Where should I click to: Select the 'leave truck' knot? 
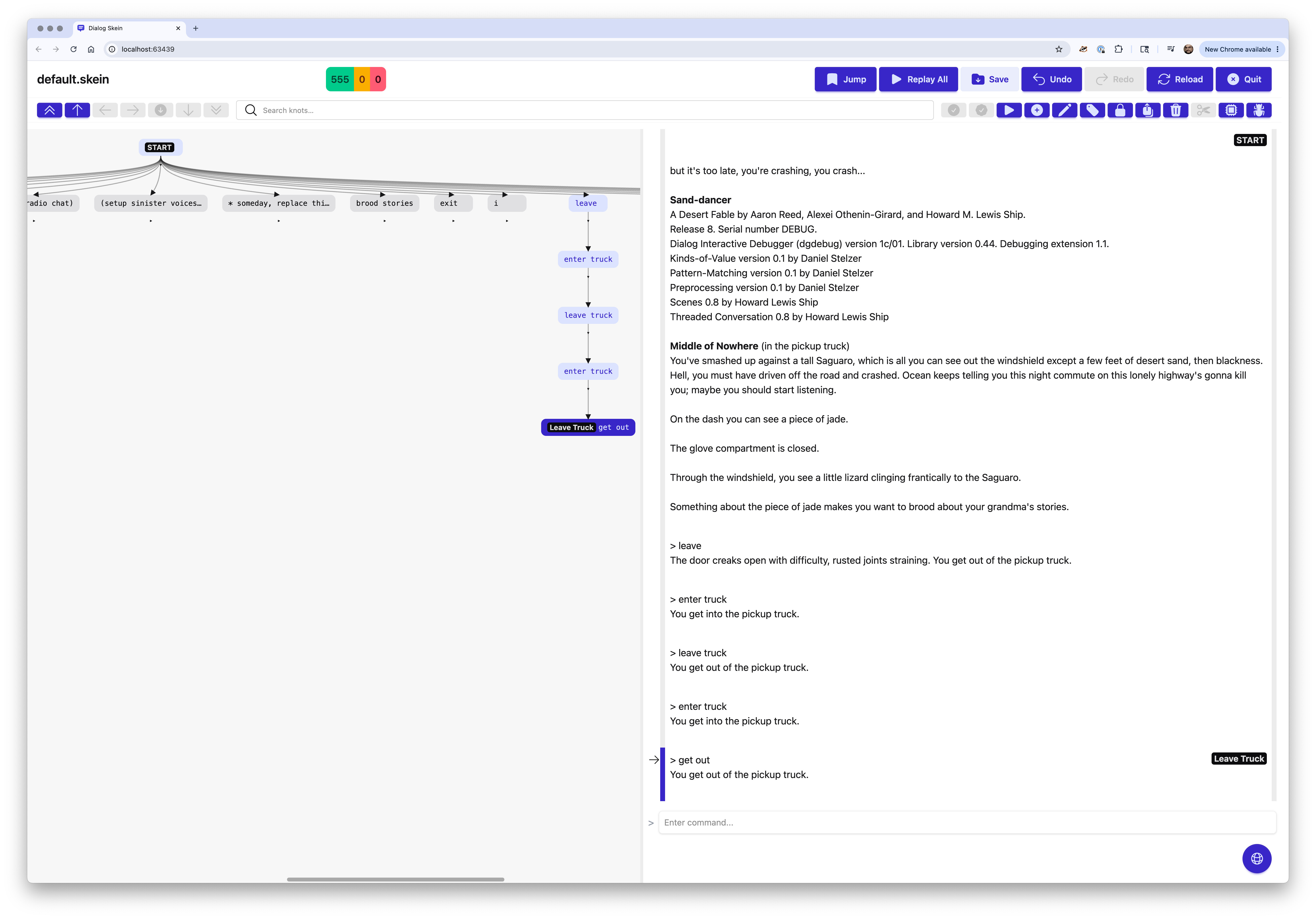[588, 315]
